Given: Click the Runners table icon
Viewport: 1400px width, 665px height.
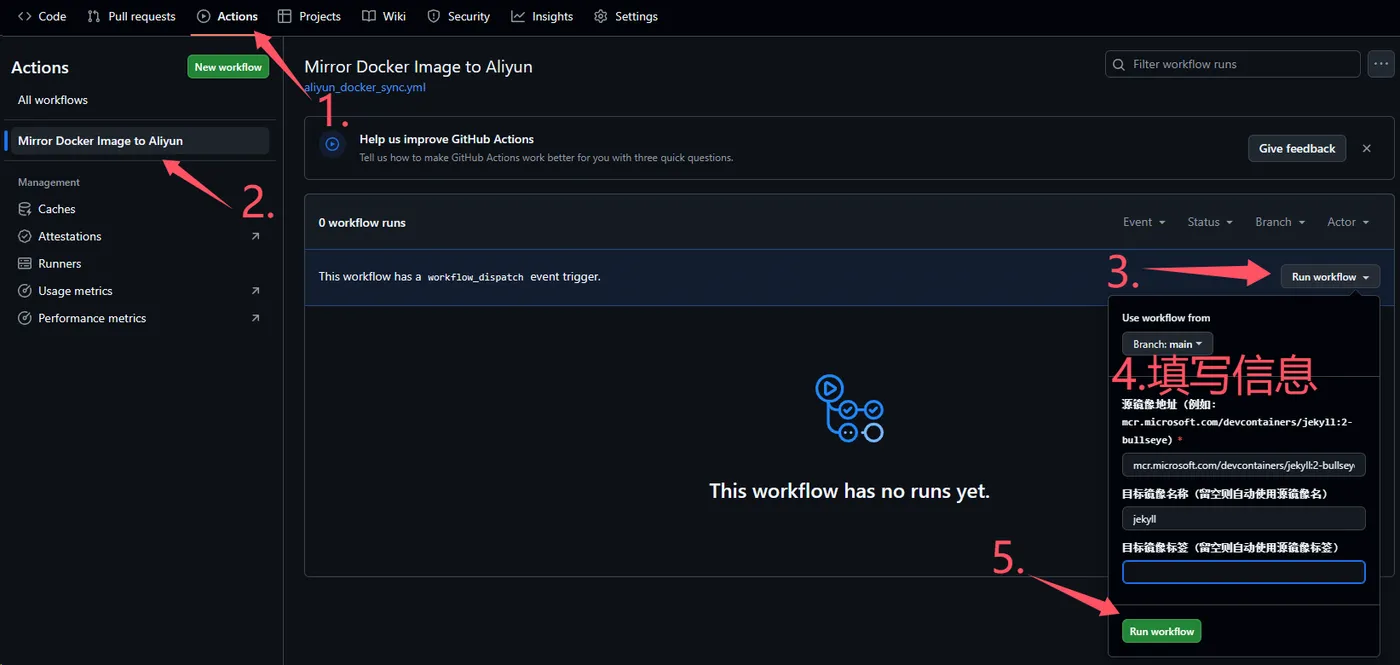Looking at the screenshot, I should tap(25, 264).
